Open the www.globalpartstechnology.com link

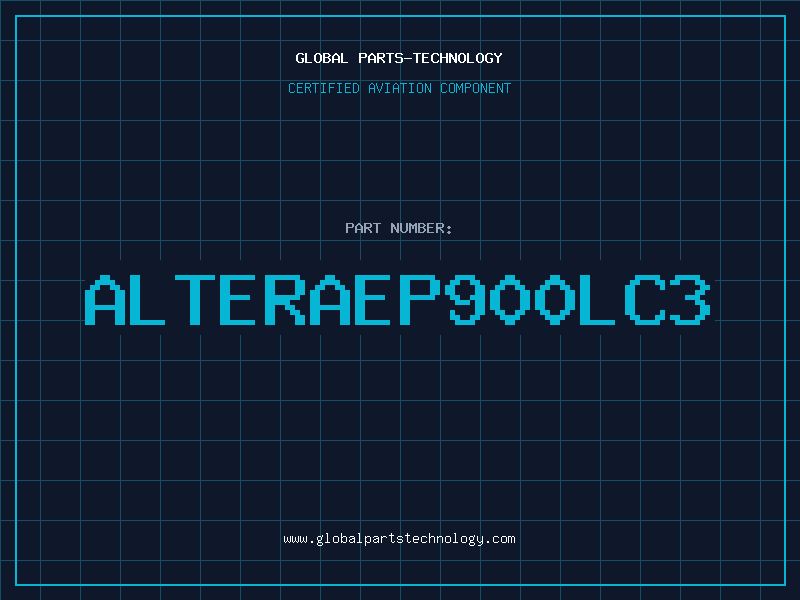point(399,539)
